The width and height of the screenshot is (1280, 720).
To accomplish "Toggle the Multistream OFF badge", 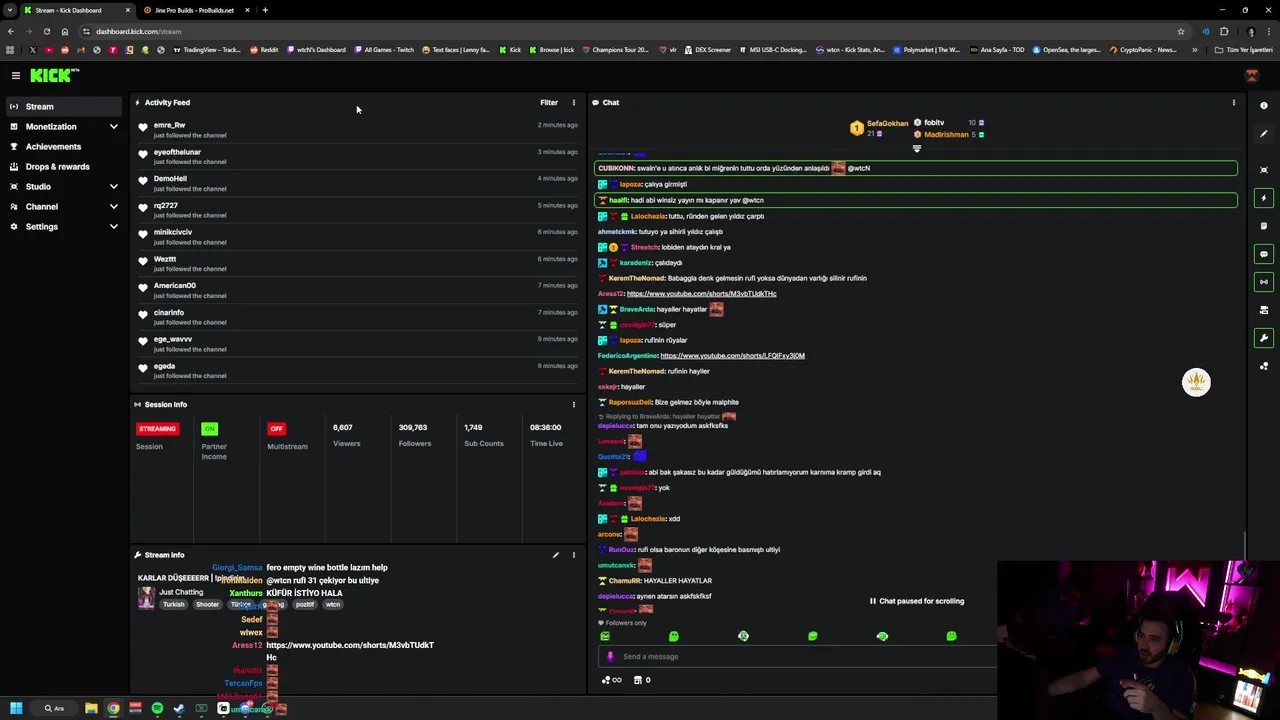I will 276,429.
